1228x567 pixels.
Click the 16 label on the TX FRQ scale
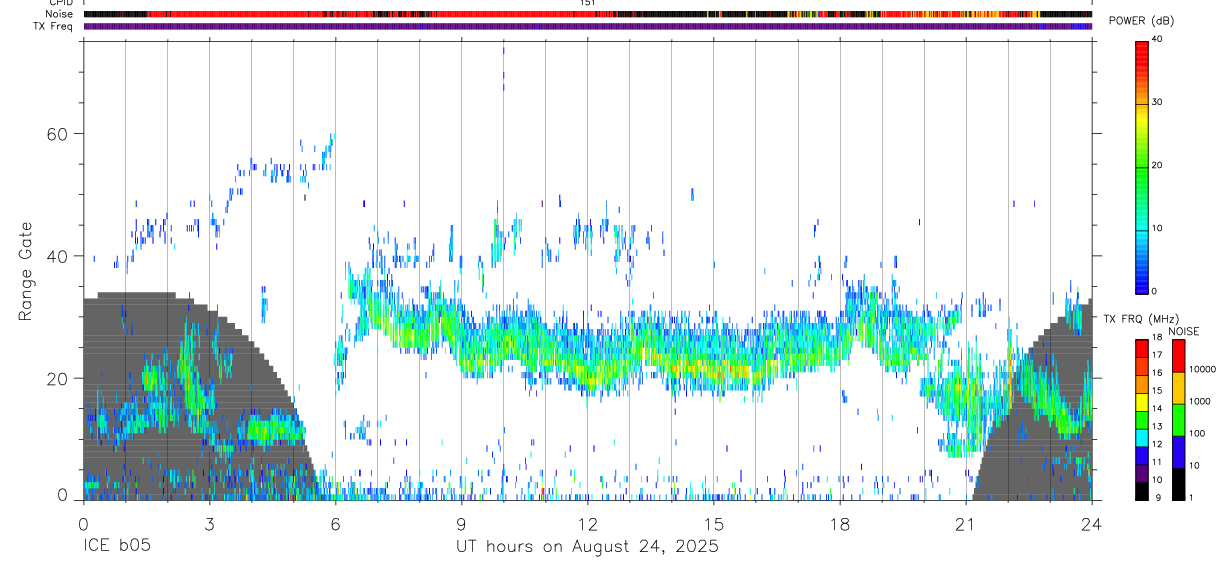pos(1156,373)
